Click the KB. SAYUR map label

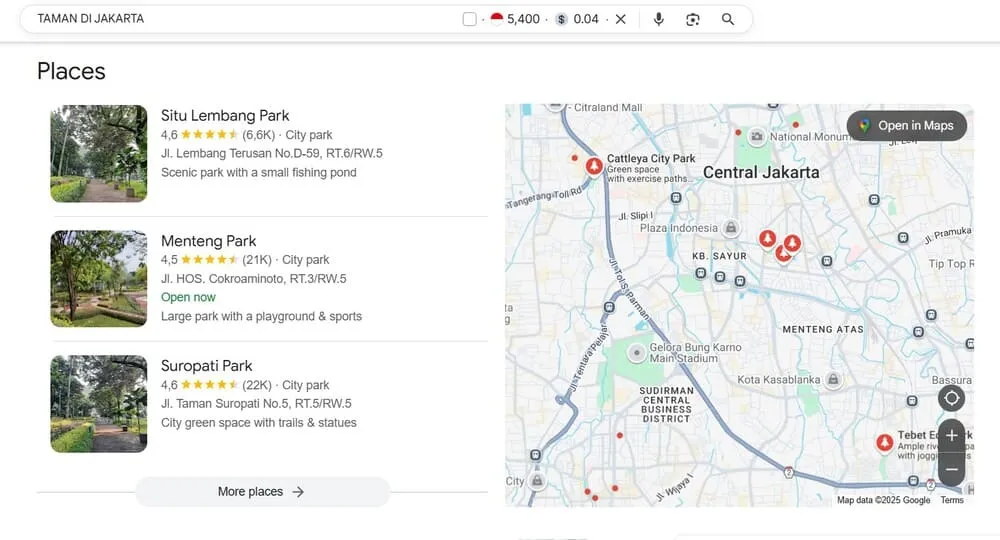click(x=719, y=256)
